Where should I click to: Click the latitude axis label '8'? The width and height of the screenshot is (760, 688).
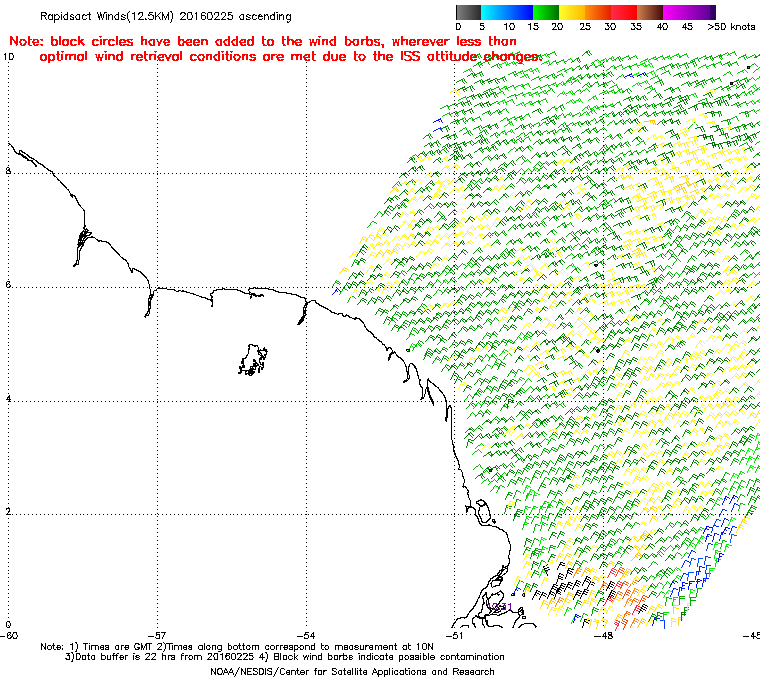click(x=8, y=171)
